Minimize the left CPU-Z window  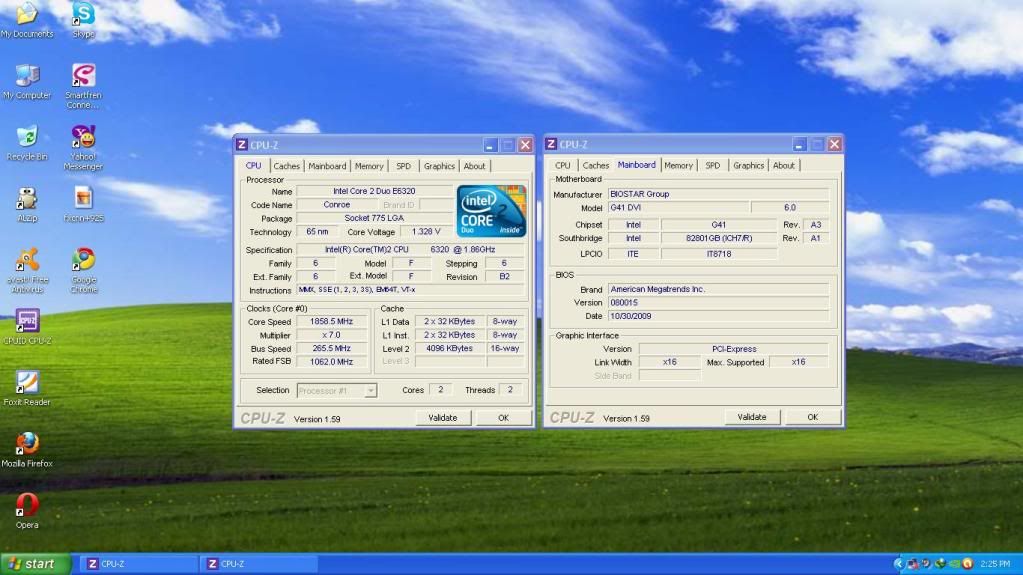coord(490,145)
